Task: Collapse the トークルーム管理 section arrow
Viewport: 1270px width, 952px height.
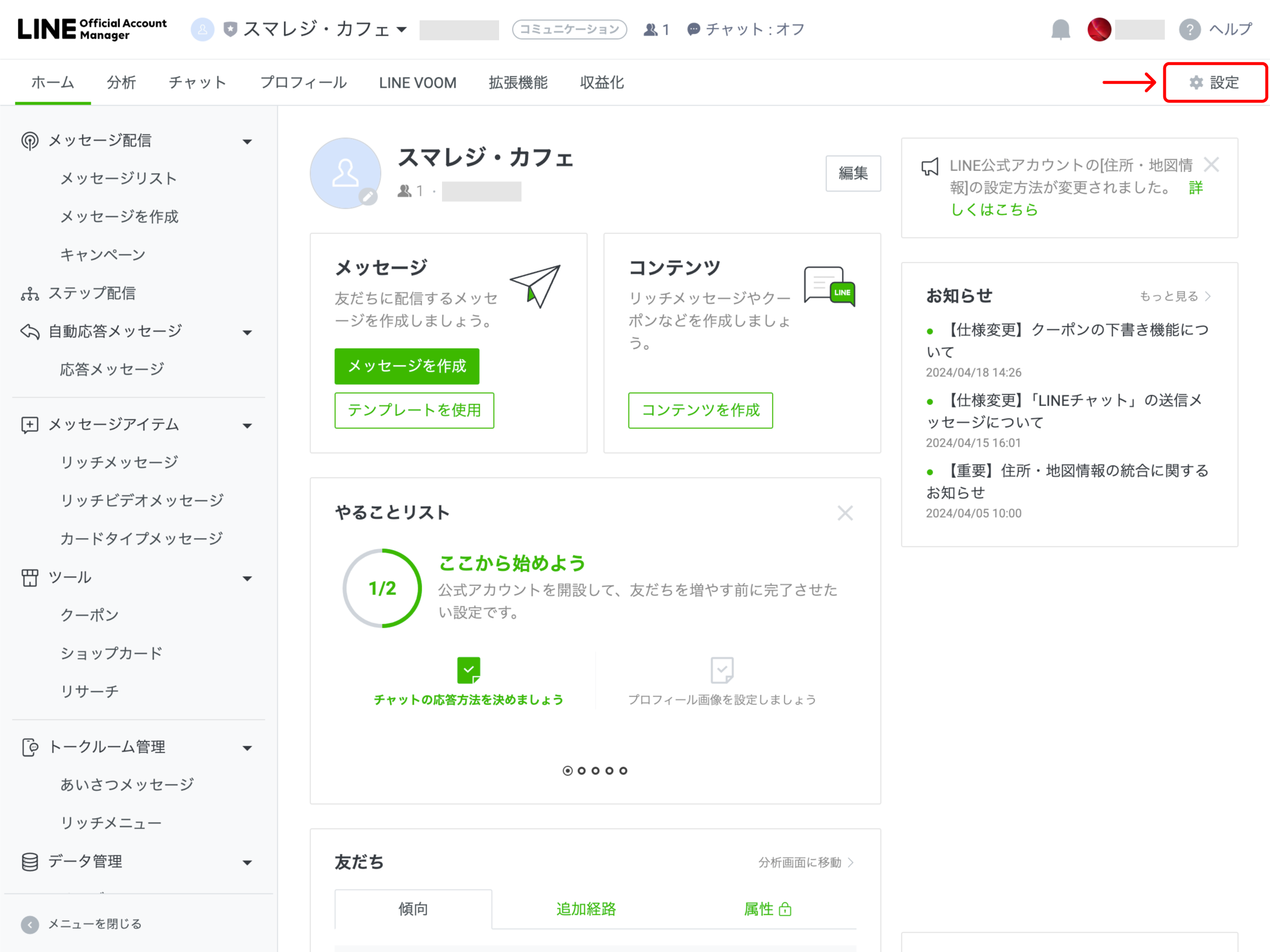Action: [x=248, y=748]
